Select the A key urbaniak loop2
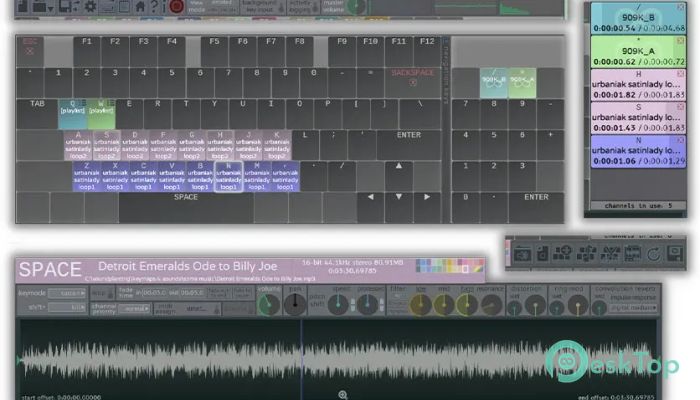This screenshot has width=700, height=400. [78, 145]
